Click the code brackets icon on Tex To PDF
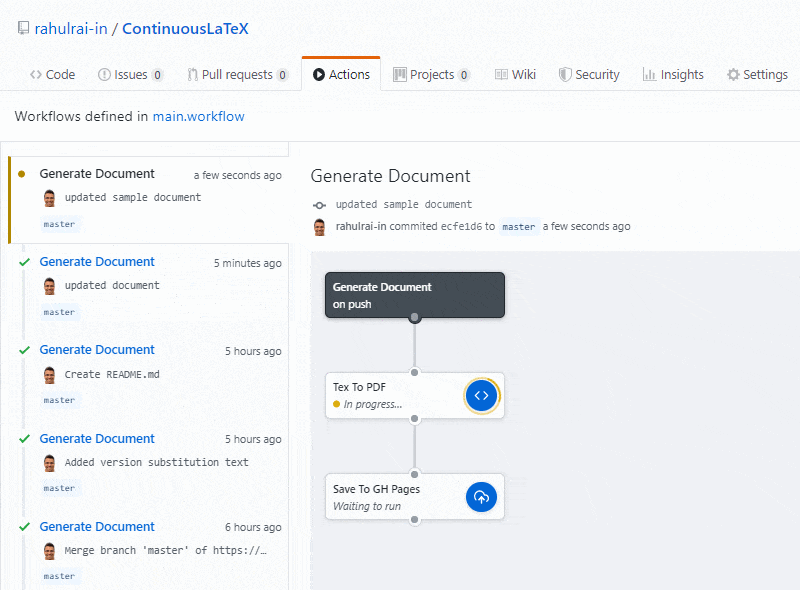 pos(481,396)
